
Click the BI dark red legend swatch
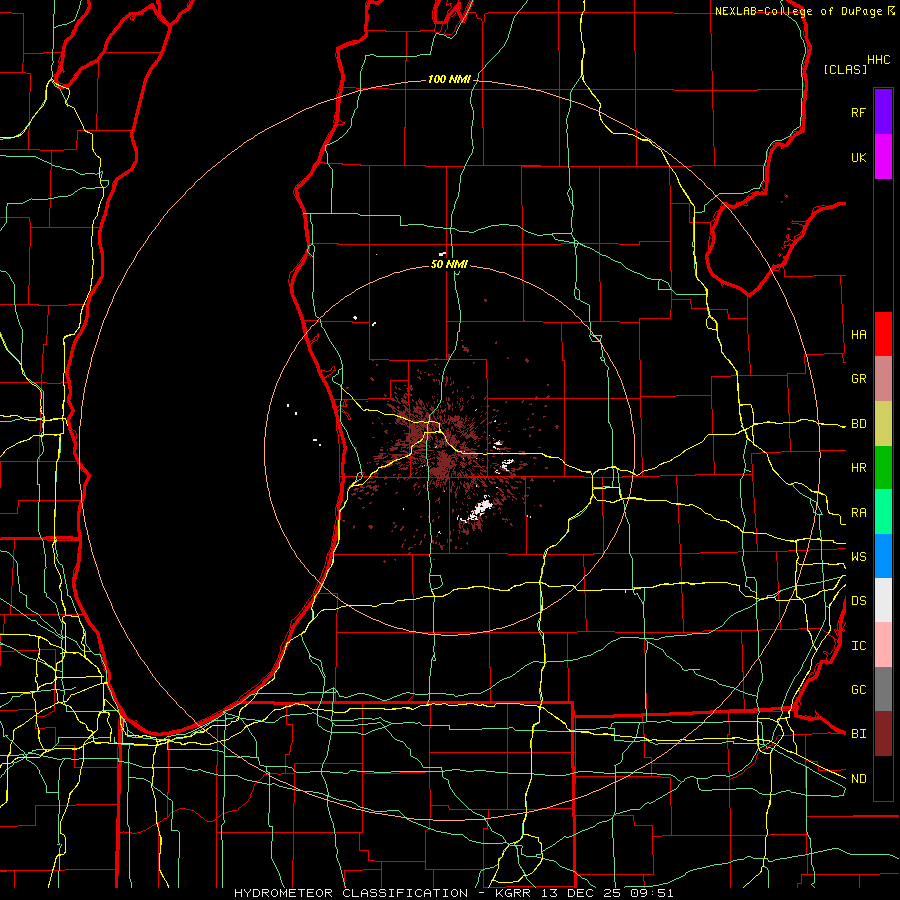pyautogui.click(x=883, y=734)
